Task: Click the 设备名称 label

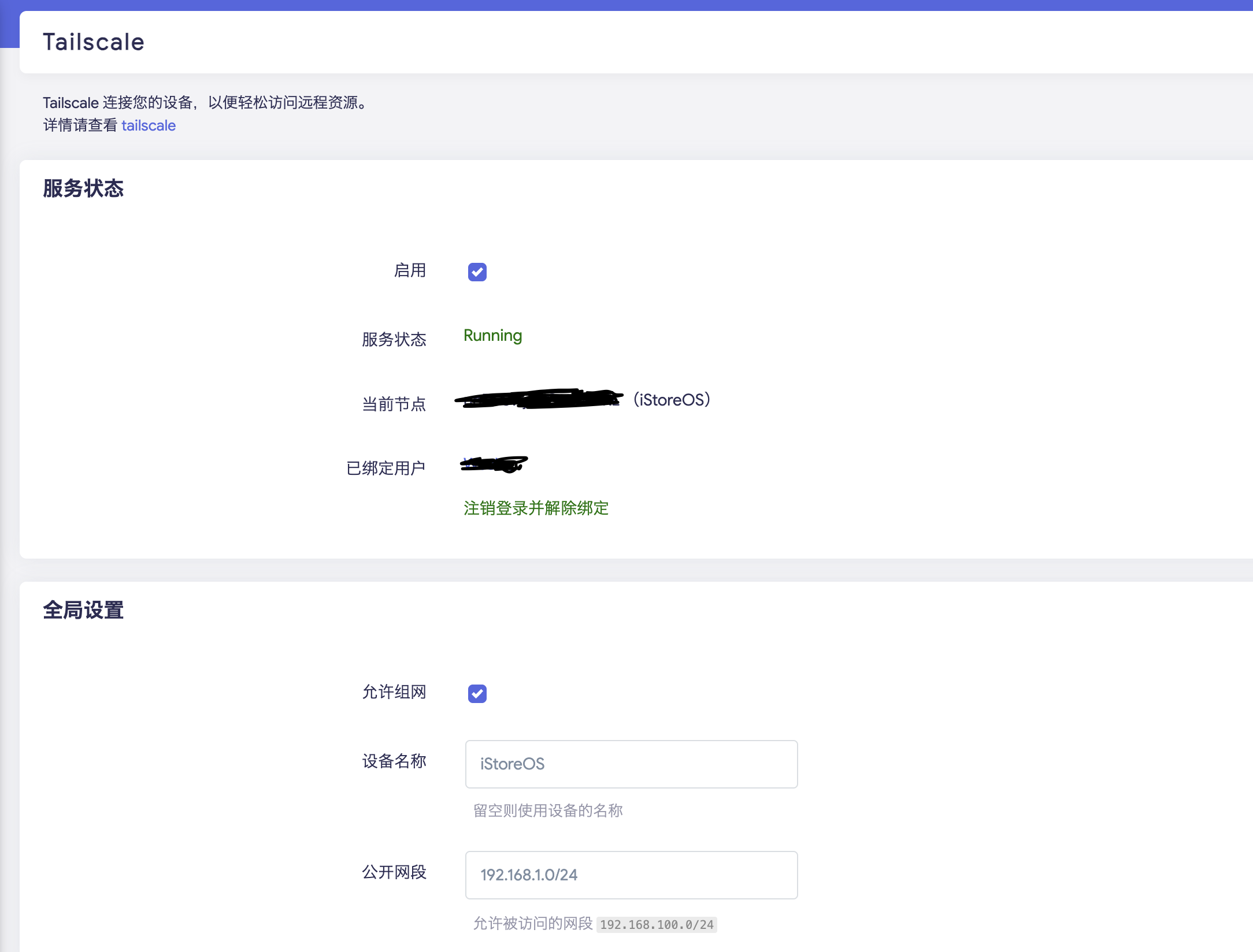Action: (394, 761)
